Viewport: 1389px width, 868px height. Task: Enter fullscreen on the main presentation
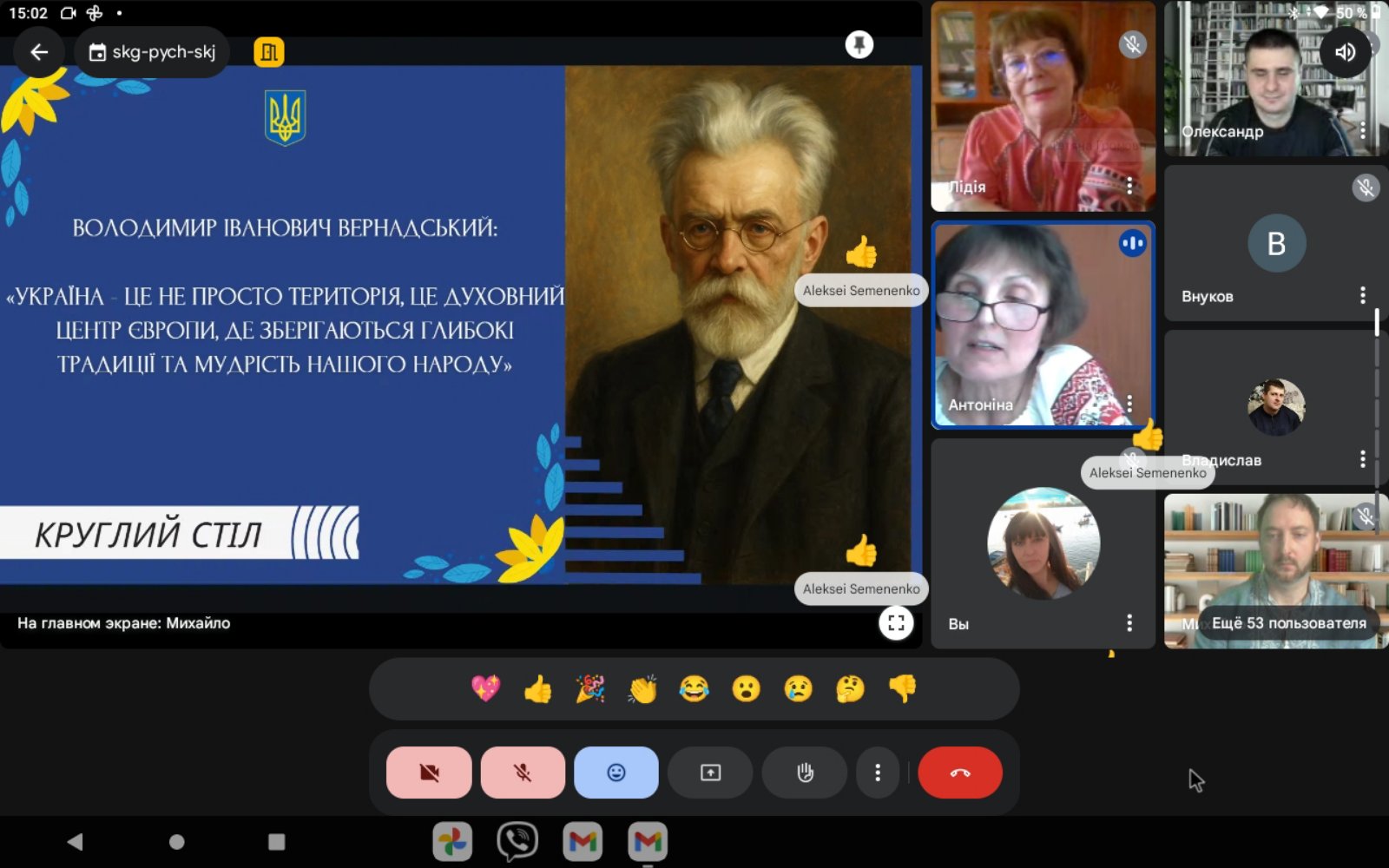pos(896,622)
